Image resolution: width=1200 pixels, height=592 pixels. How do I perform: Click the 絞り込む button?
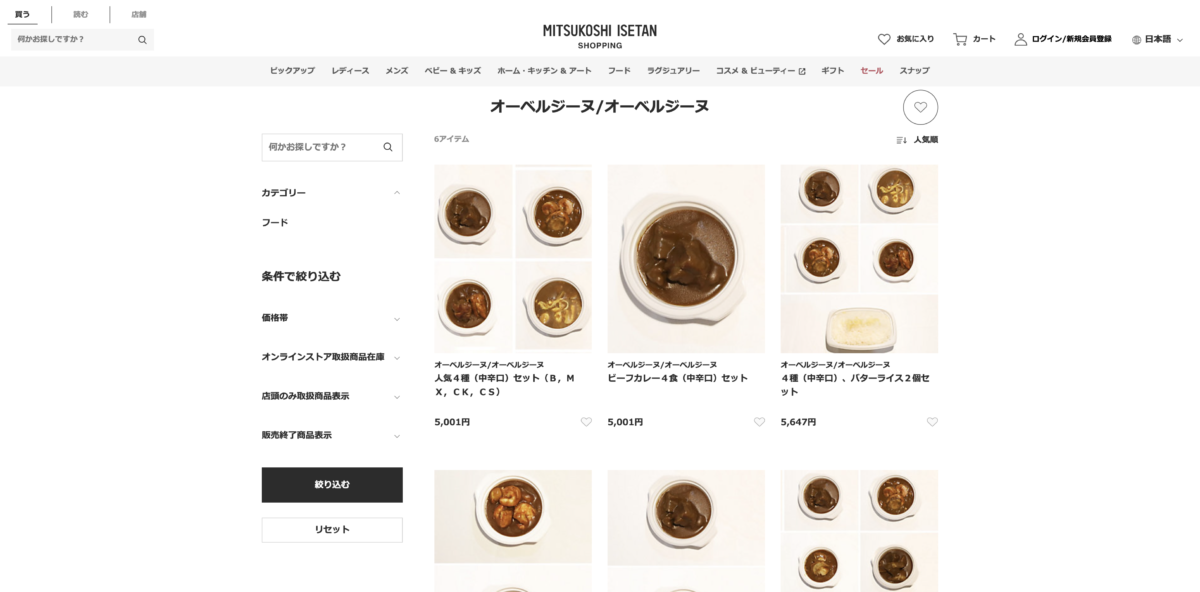coord(332,485)
